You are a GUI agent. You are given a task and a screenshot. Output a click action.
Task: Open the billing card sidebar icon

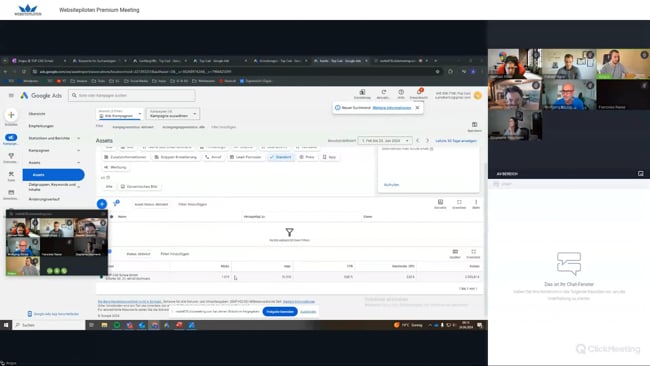coord(11,192)
